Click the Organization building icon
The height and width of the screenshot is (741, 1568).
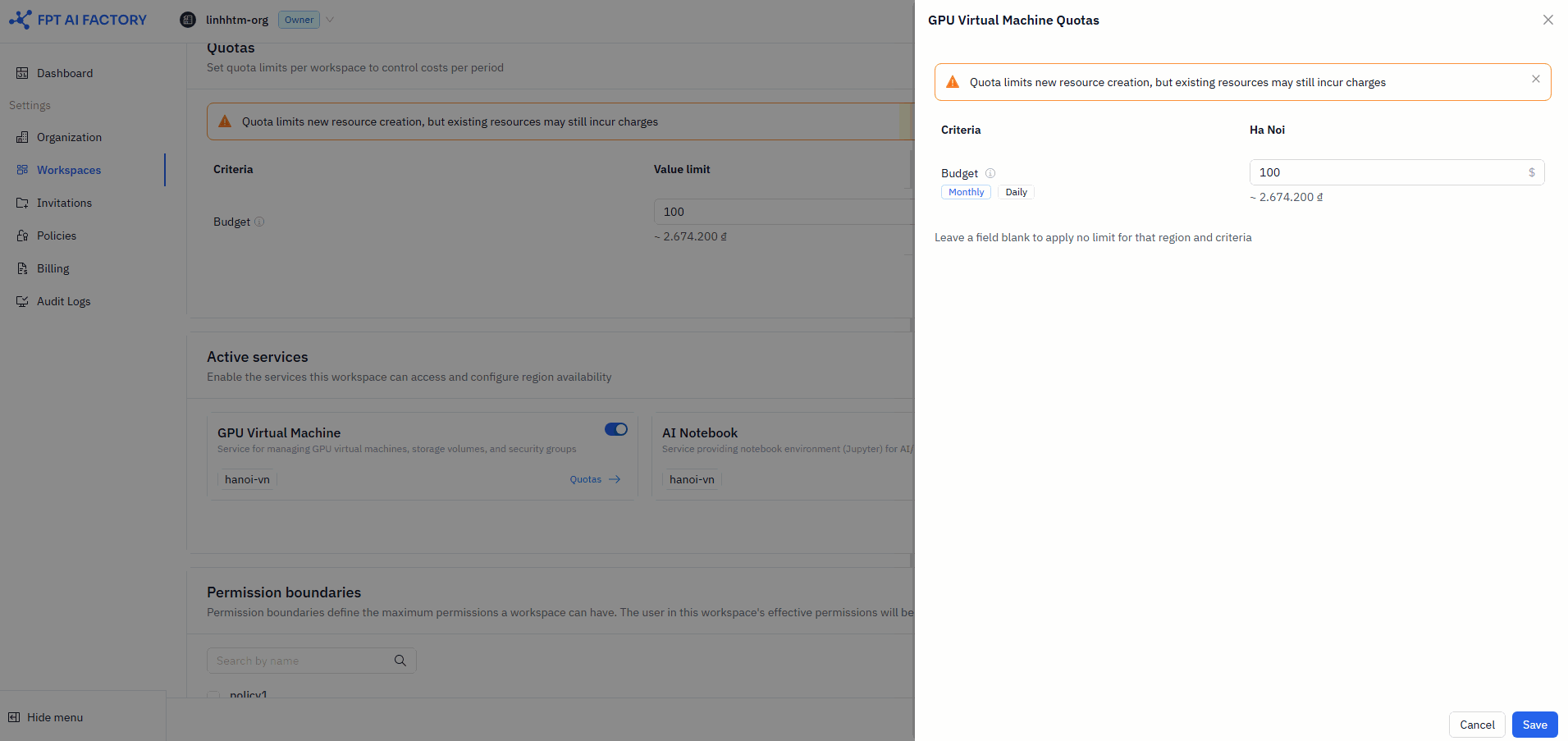pyautogui.click(x=22, y=137)
